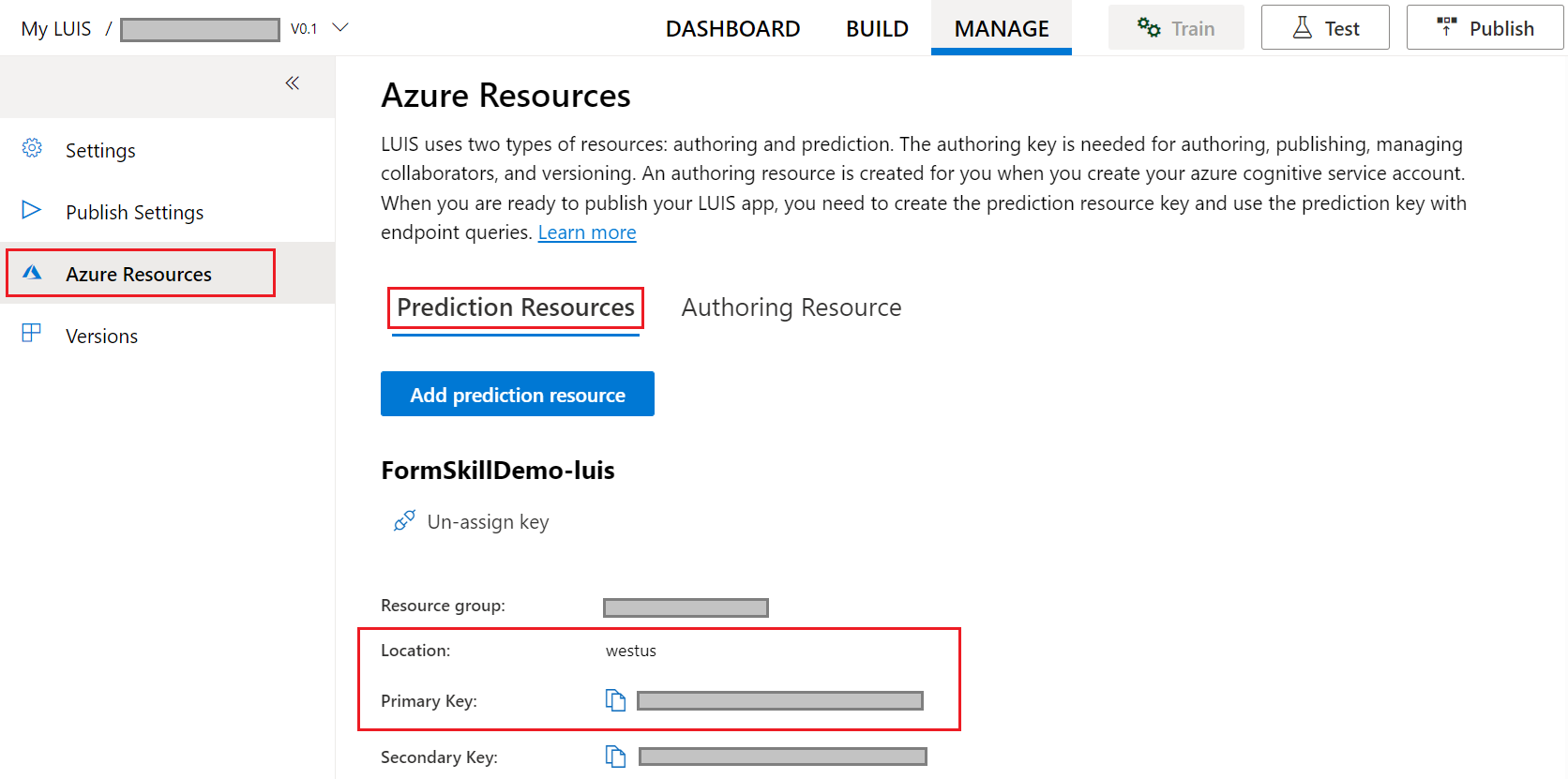
Task: Click the Publish button
Action: click(x=1485, y=27)
